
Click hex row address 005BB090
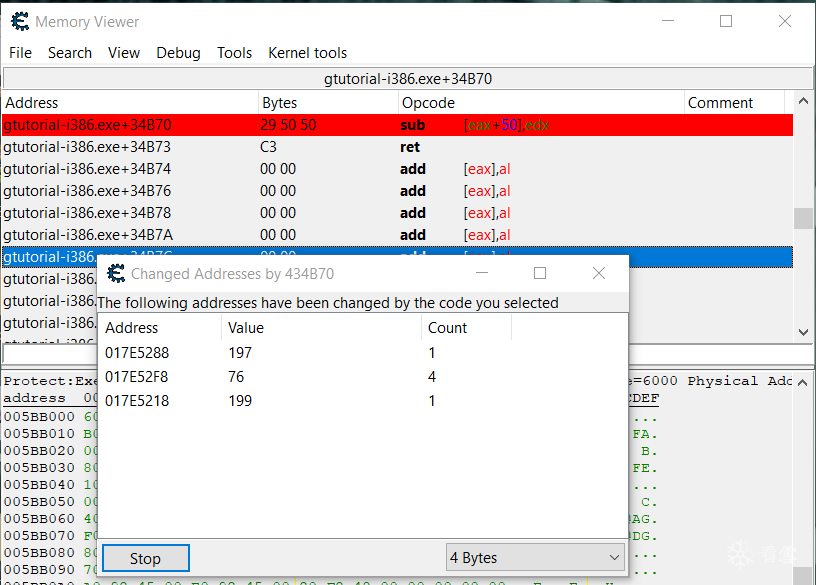(x=39, y=570)
